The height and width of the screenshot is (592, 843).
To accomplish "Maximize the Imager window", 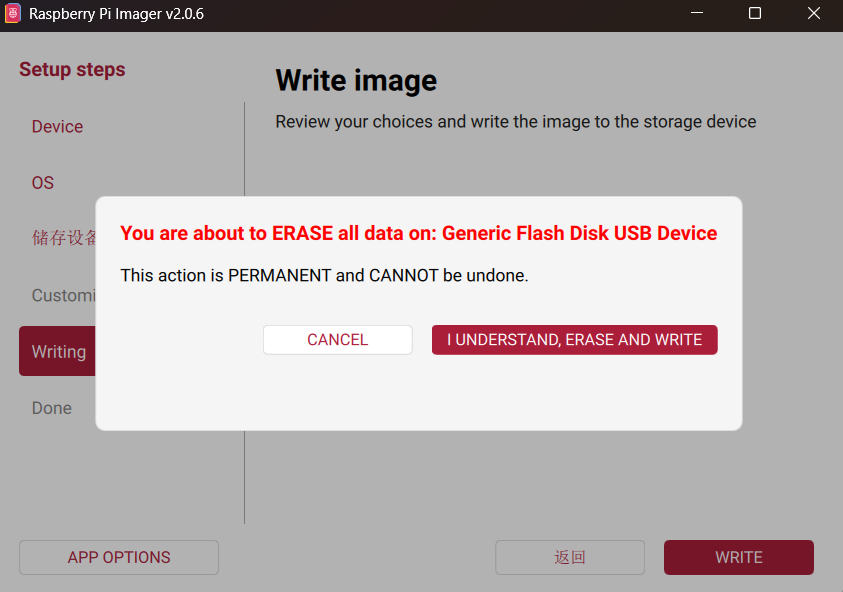I will click(755, 14).
